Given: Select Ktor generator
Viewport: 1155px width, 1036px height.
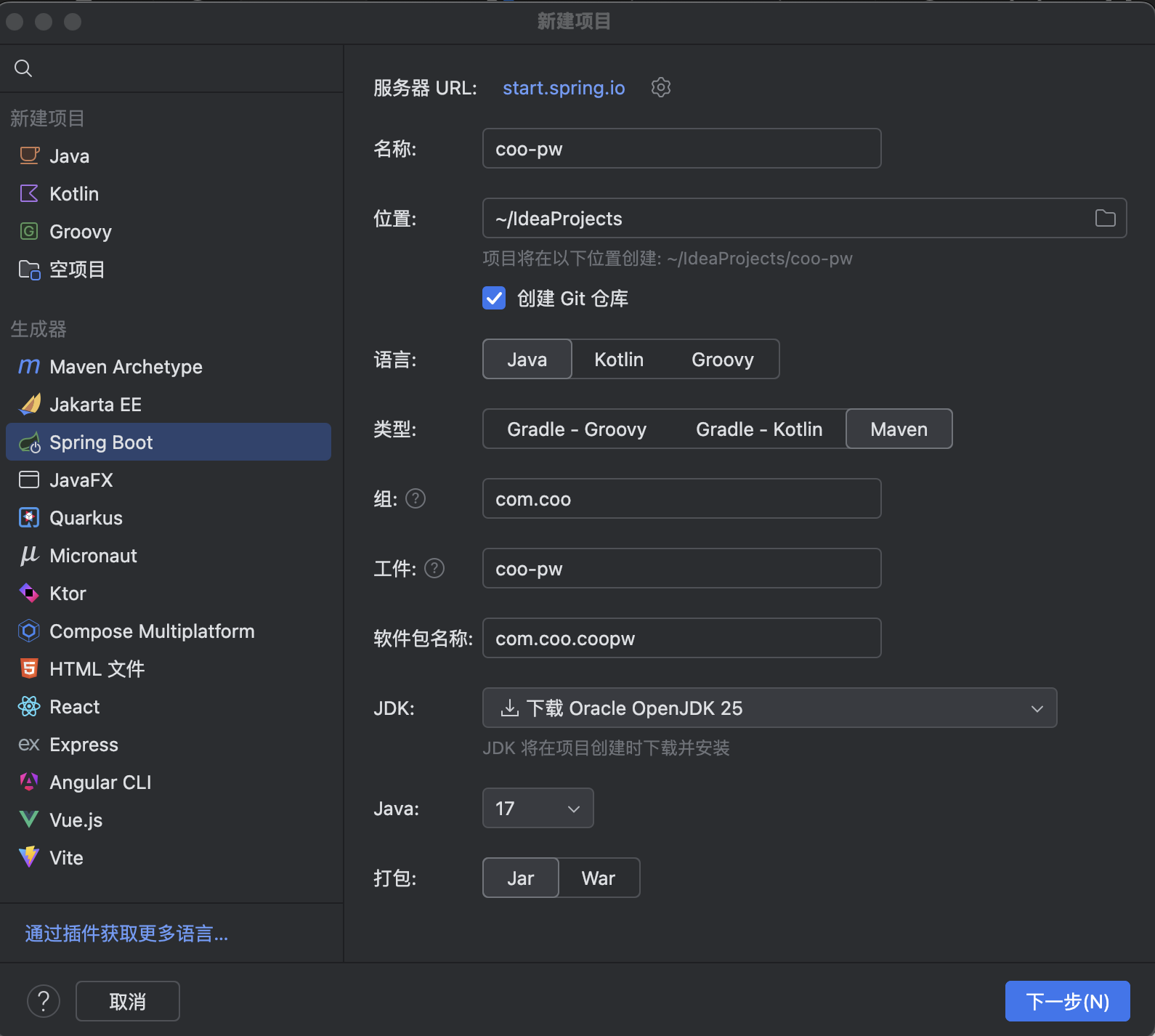Looking at the screenshot, I should 169,593.
